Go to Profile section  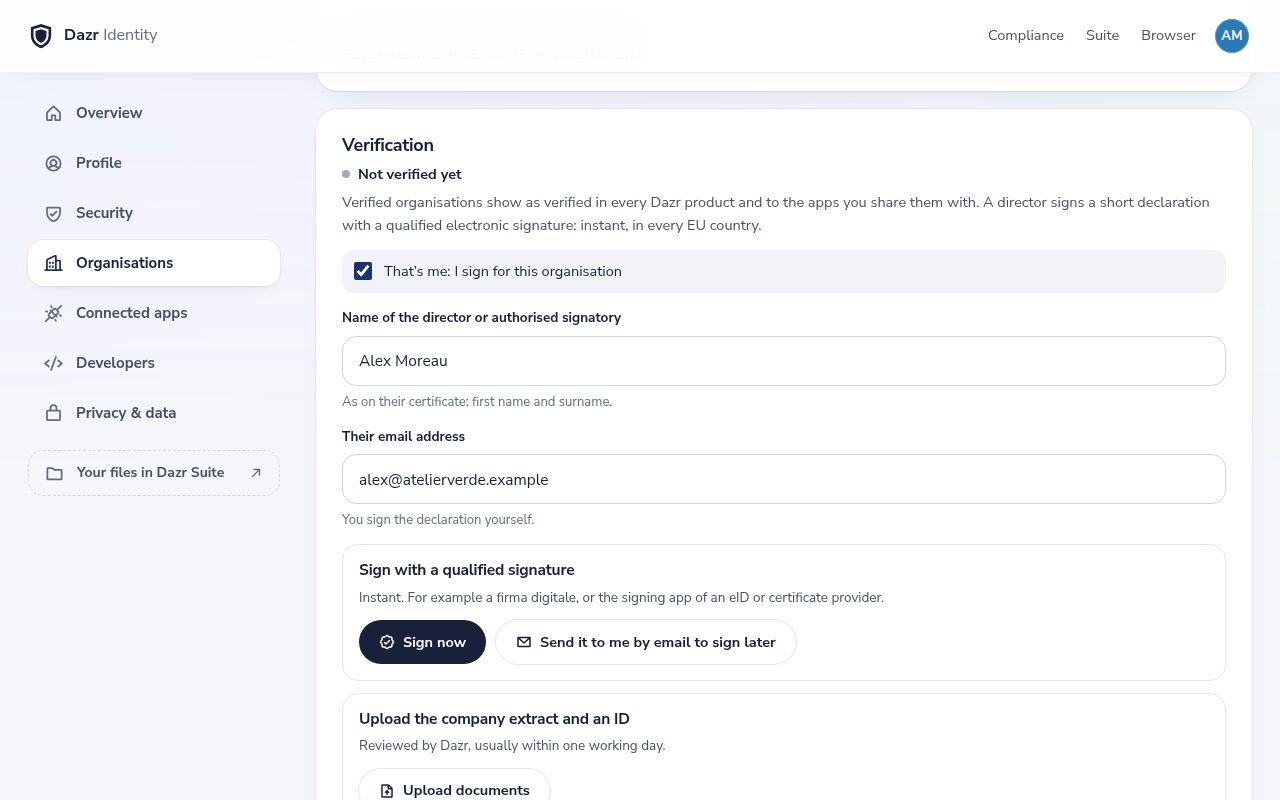[154, 163]
